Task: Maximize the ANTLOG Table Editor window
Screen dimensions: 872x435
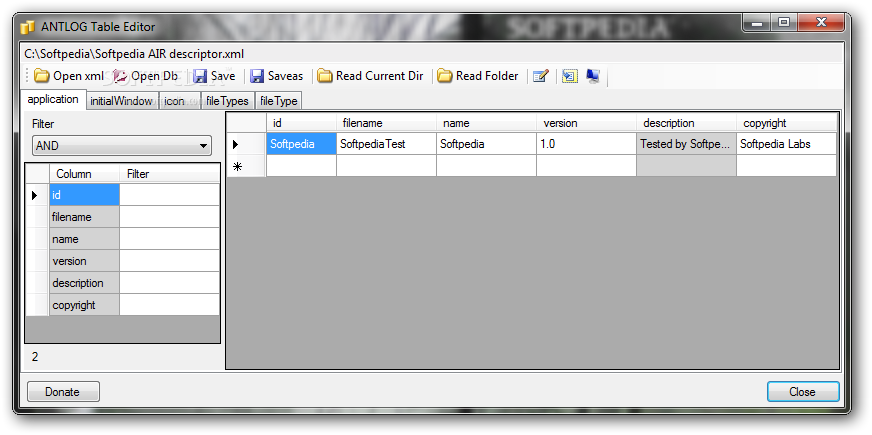Action: point(784,23)
